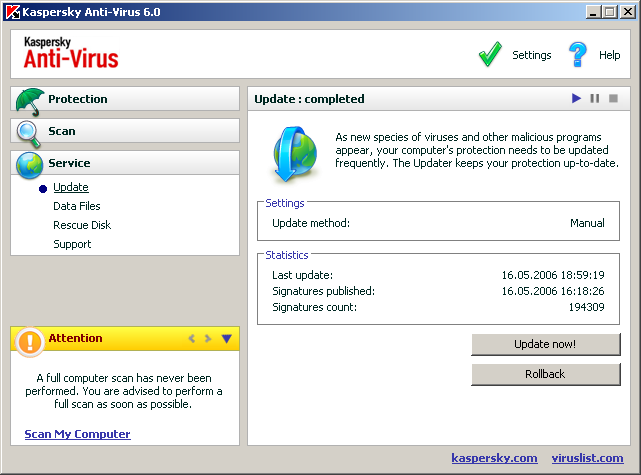Click the globe Service icon
The width and height of the screenshot is (641, 475).
pyautogui.click(x=29, y=165)
